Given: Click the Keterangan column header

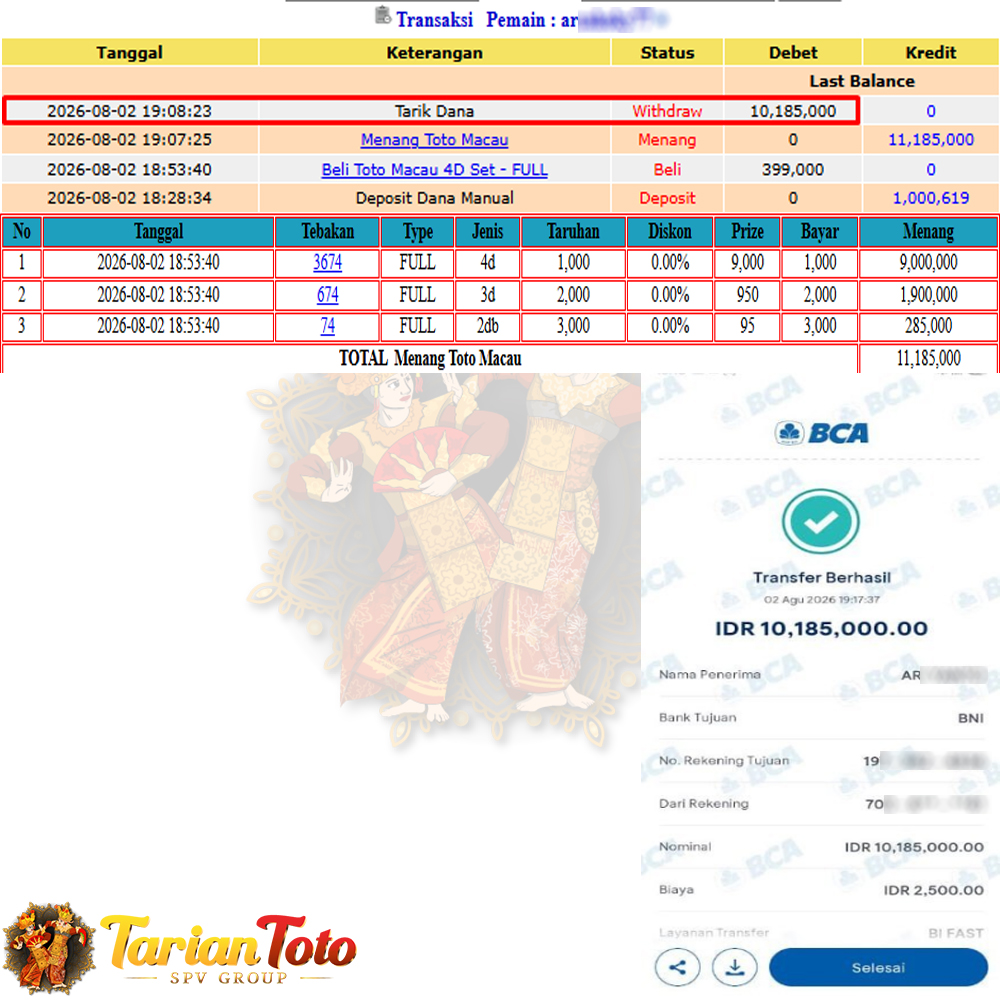Looking at the screenshot, I should pos(434,52).
